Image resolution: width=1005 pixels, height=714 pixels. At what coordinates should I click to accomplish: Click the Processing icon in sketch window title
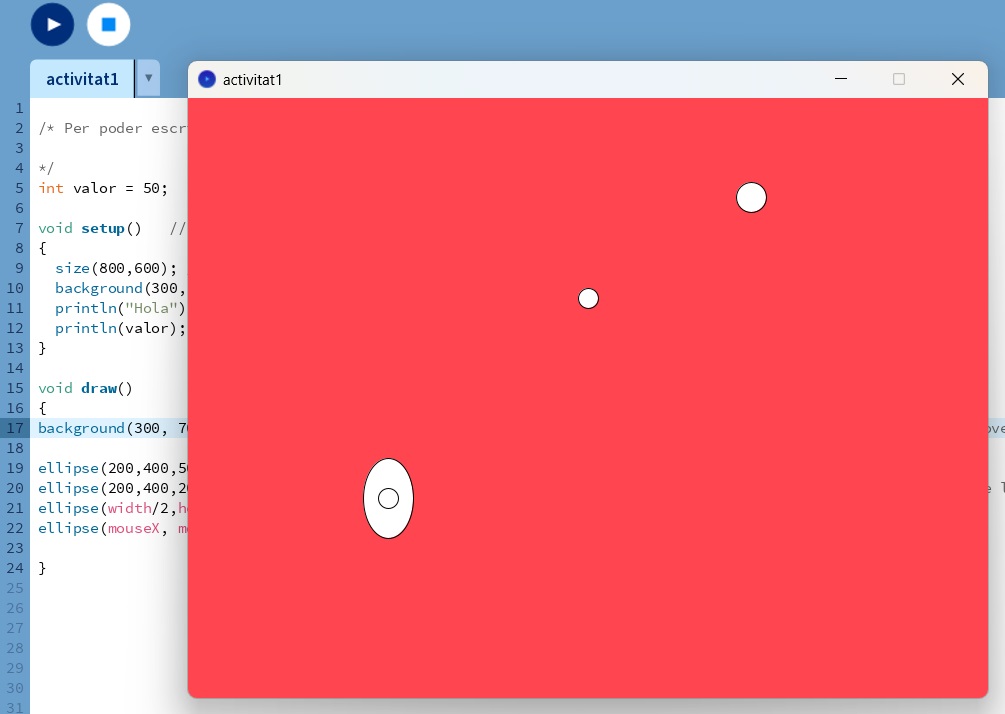[207, 79]
